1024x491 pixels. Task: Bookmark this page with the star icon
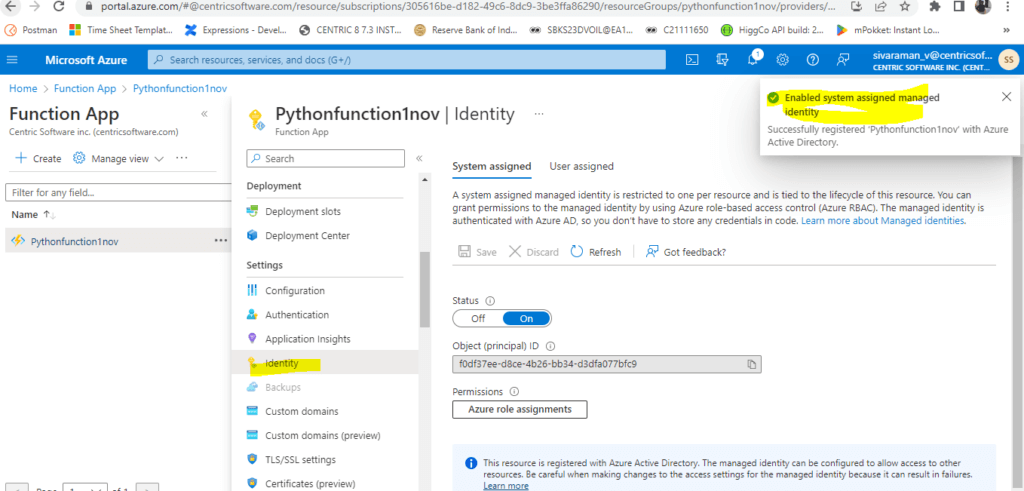click(x=904, y=7)
